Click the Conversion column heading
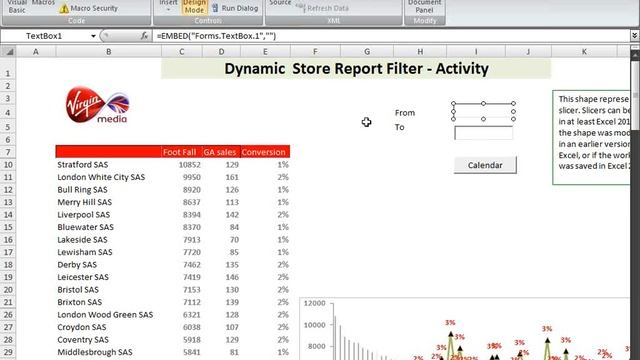 (x=263, y=152)
